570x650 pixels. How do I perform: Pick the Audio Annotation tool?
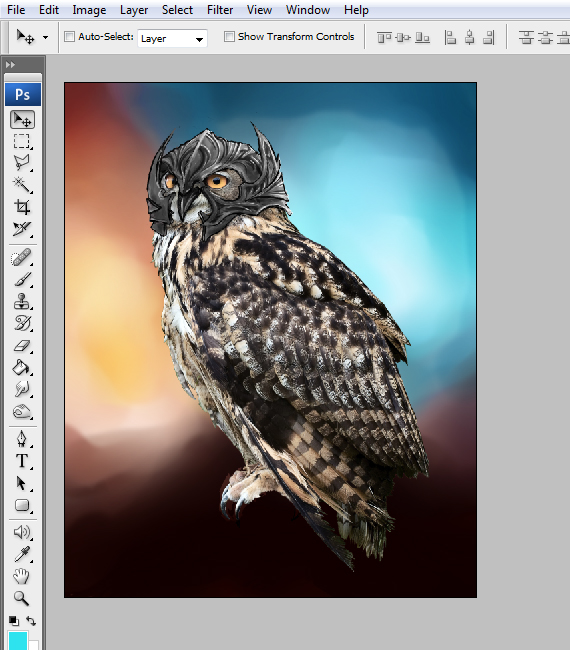tap(22, 532)
